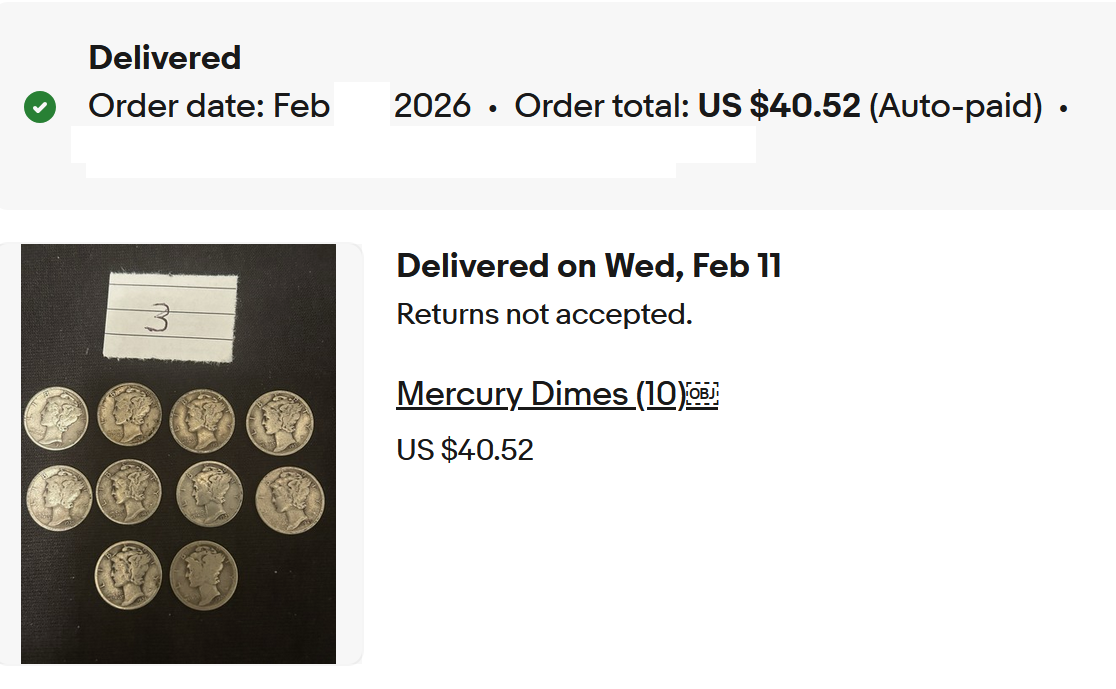Open the Mercury Dimes (10) listing link
This screenshot has width=1116, height=689.
pos(541,394)
